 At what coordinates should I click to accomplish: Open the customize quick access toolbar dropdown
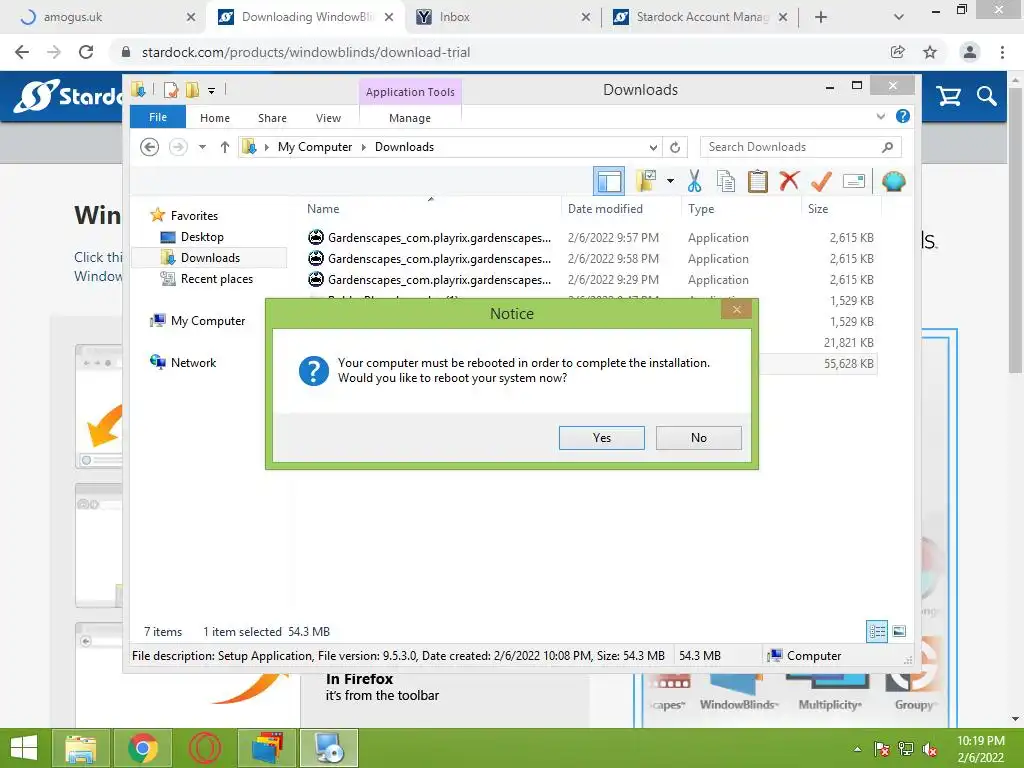(212, 91)
